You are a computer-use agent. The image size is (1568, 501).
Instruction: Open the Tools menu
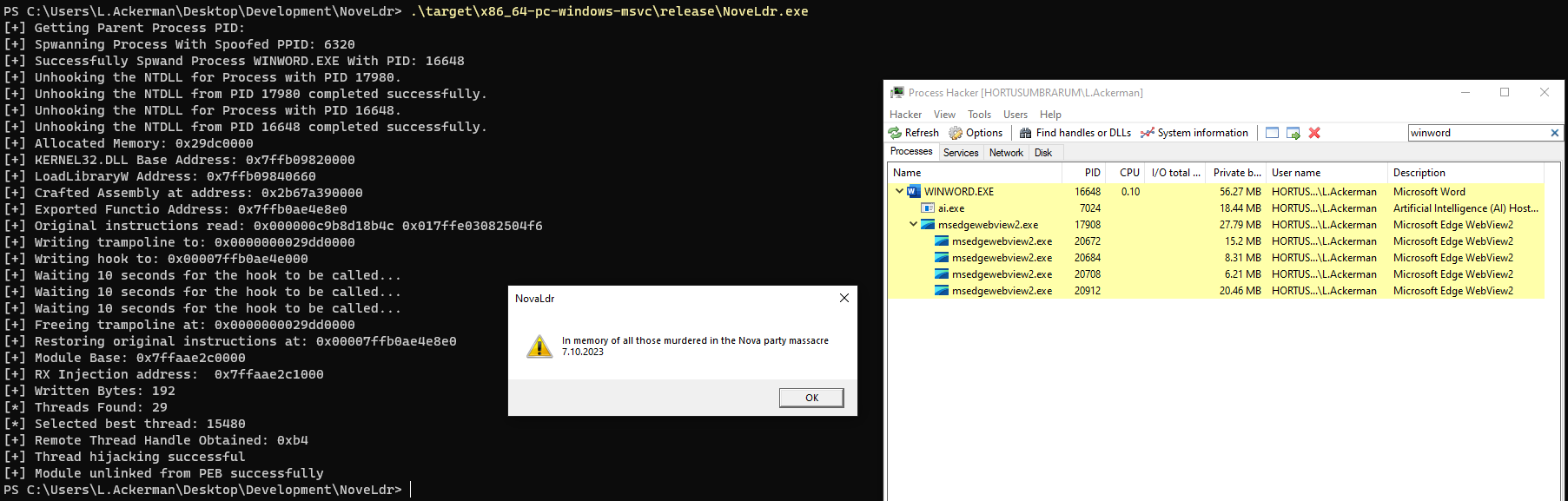tap(979, 115)
